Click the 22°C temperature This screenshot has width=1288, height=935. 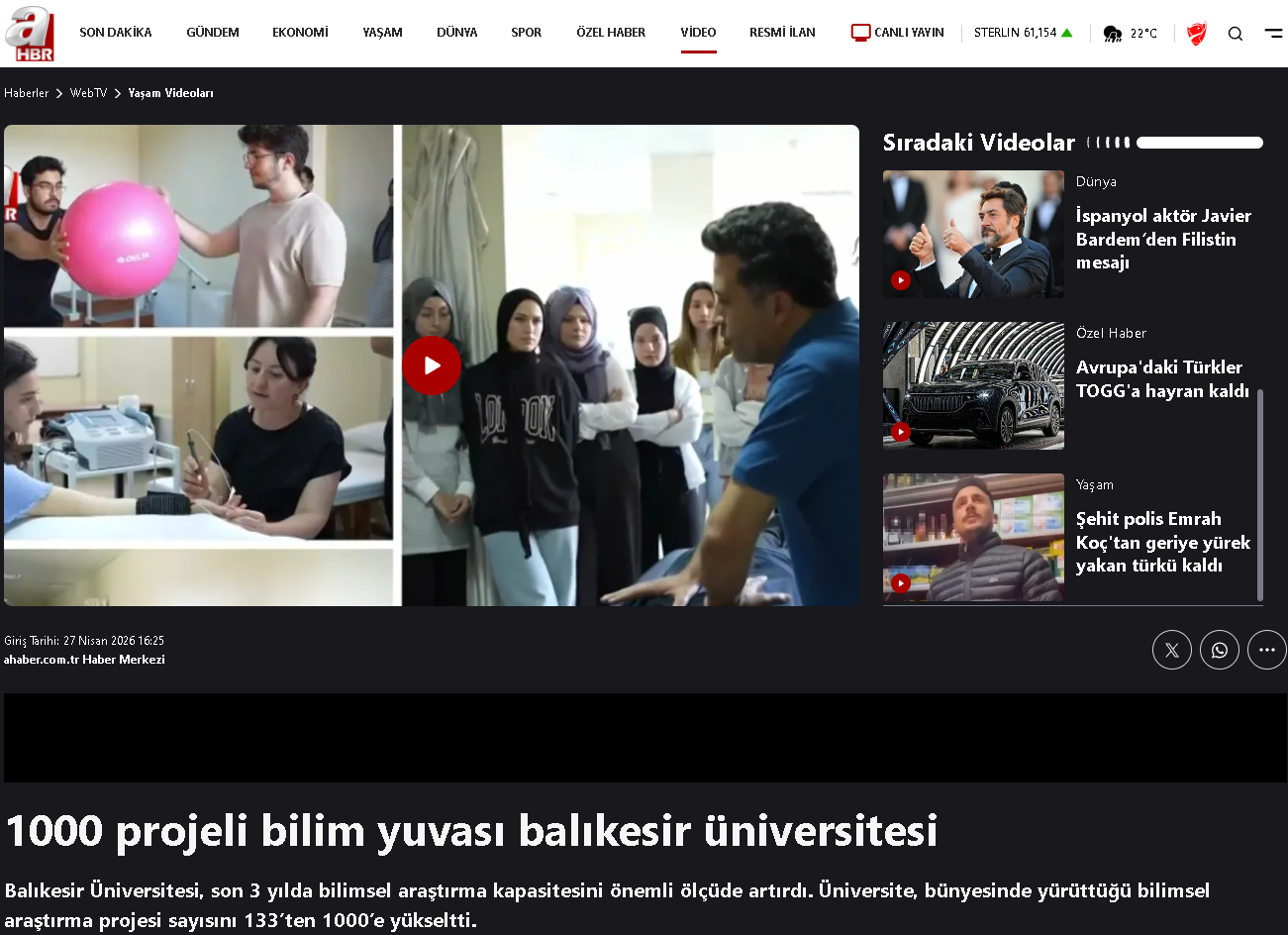[1143, 34]
